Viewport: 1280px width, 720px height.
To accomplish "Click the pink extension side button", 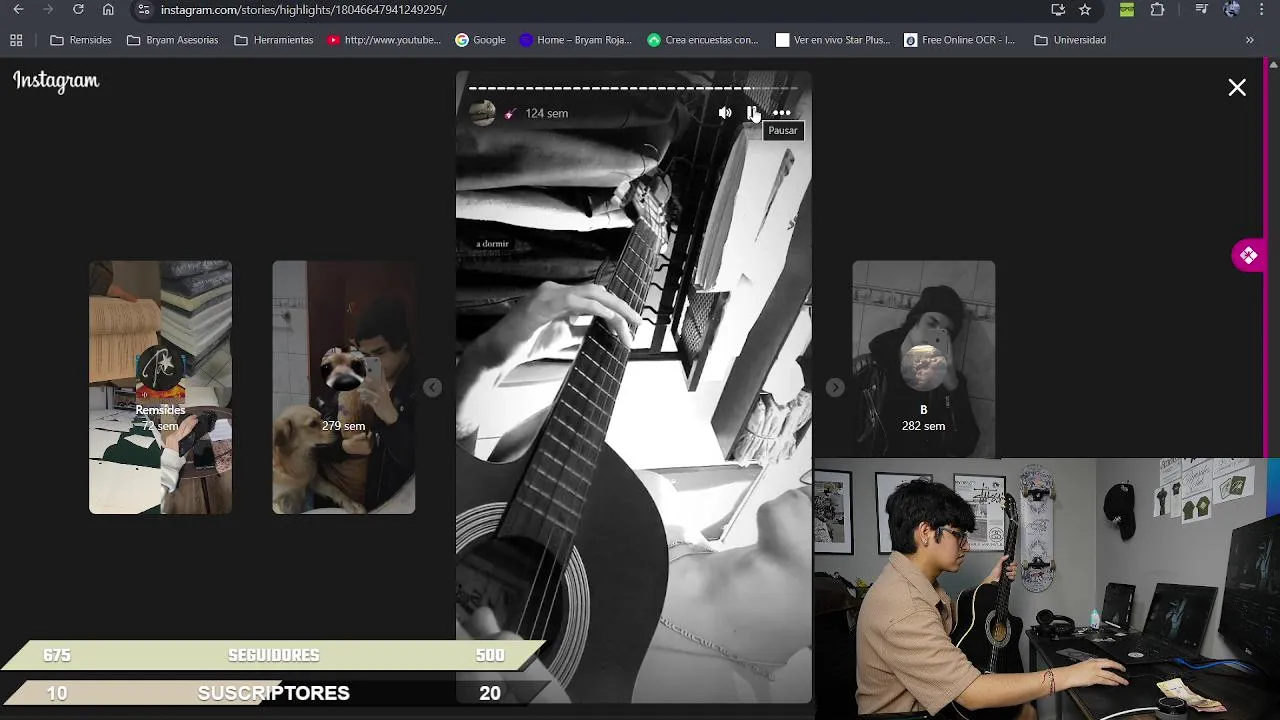I will 1248,256.
